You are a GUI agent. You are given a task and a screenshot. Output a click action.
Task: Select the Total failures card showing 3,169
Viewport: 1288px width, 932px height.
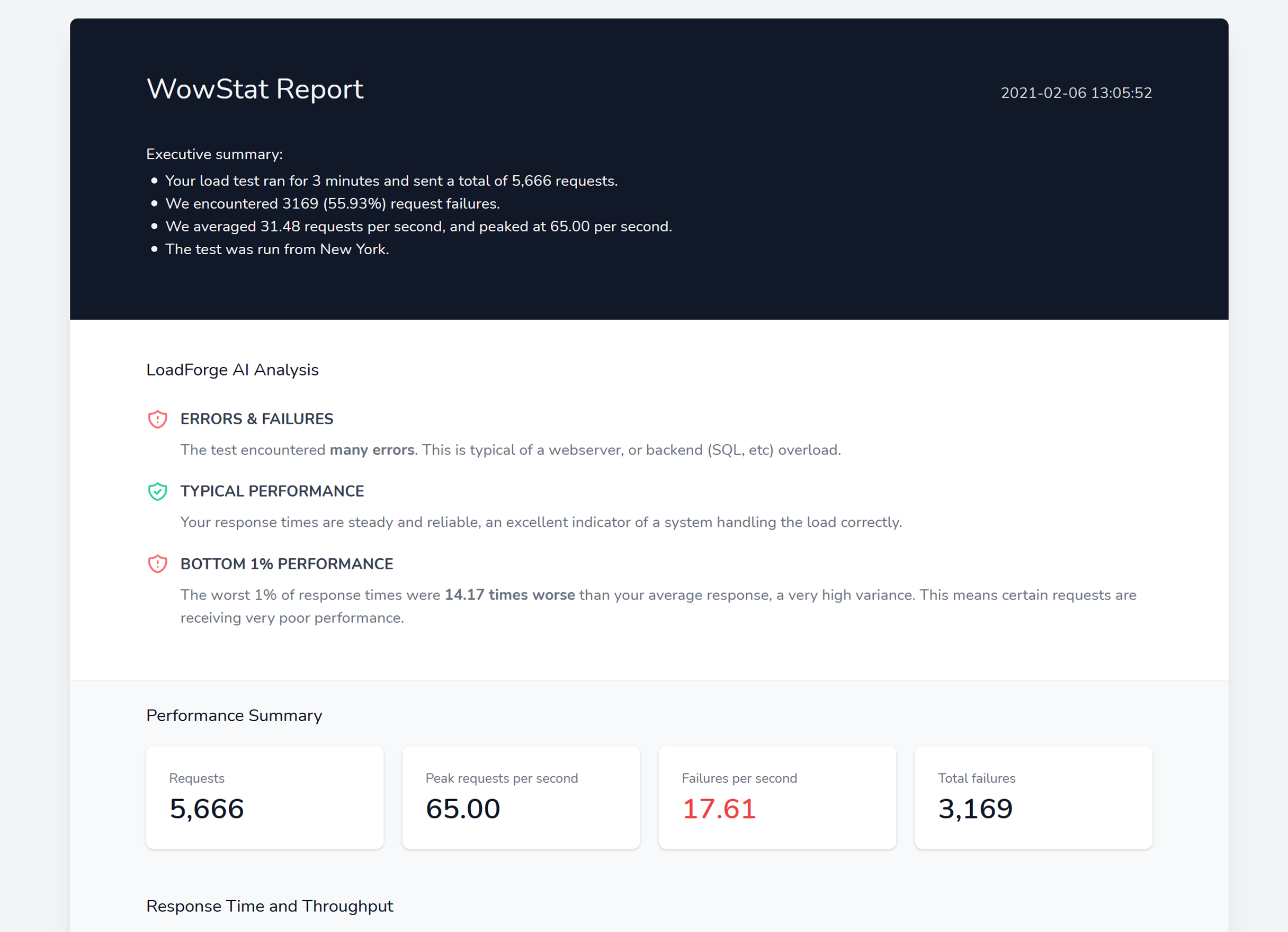click(1033, 797)
